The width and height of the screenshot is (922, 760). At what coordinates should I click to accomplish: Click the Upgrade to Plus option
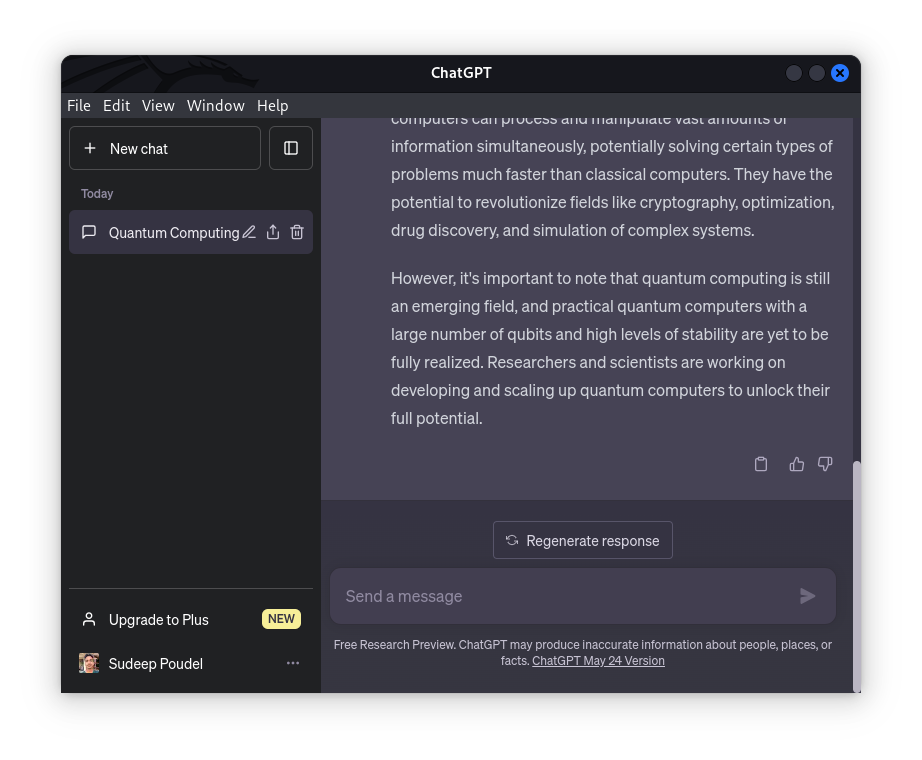tap(158, 619)
